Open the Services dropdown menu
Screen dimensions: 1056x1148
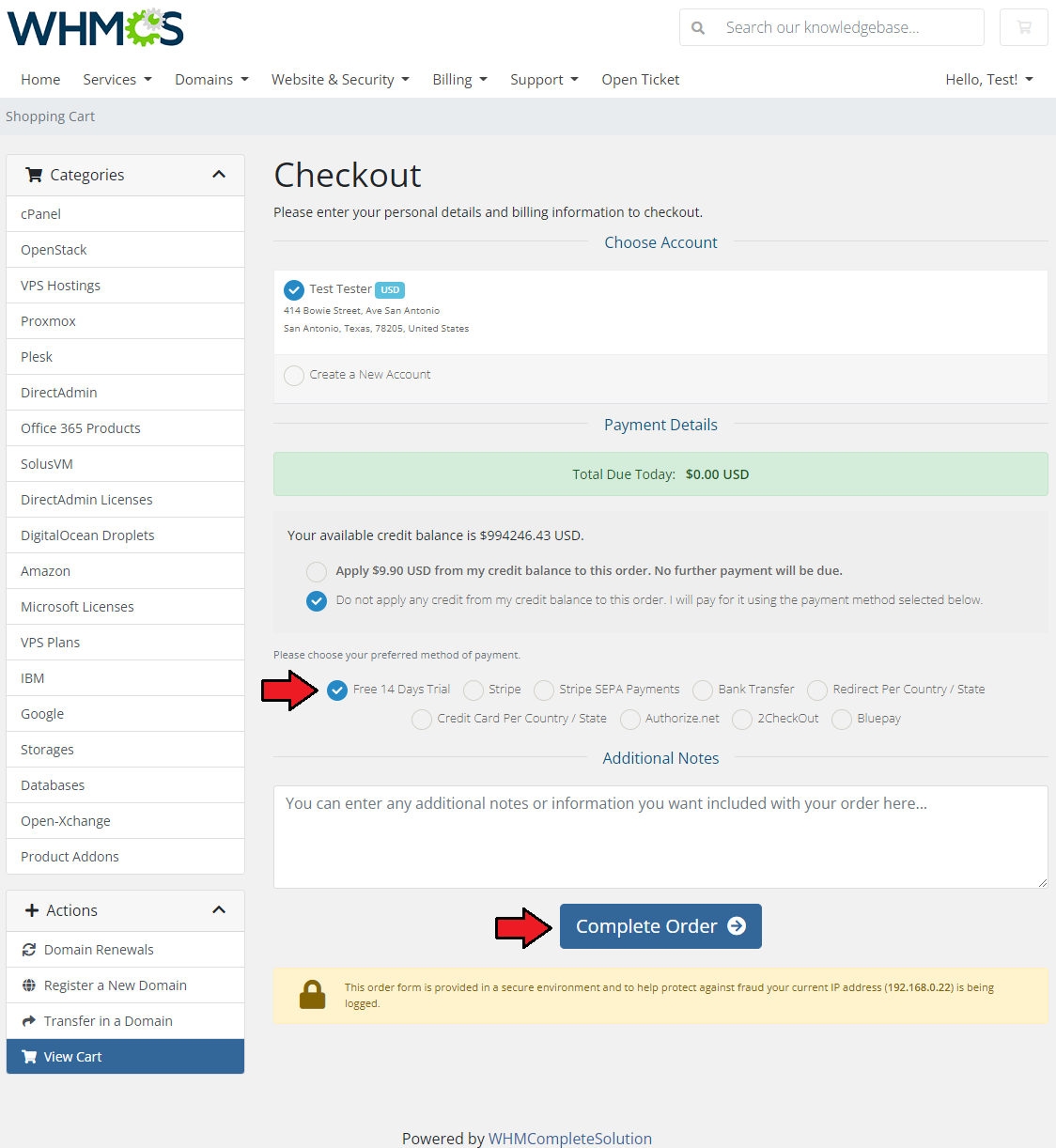[117, 80]
